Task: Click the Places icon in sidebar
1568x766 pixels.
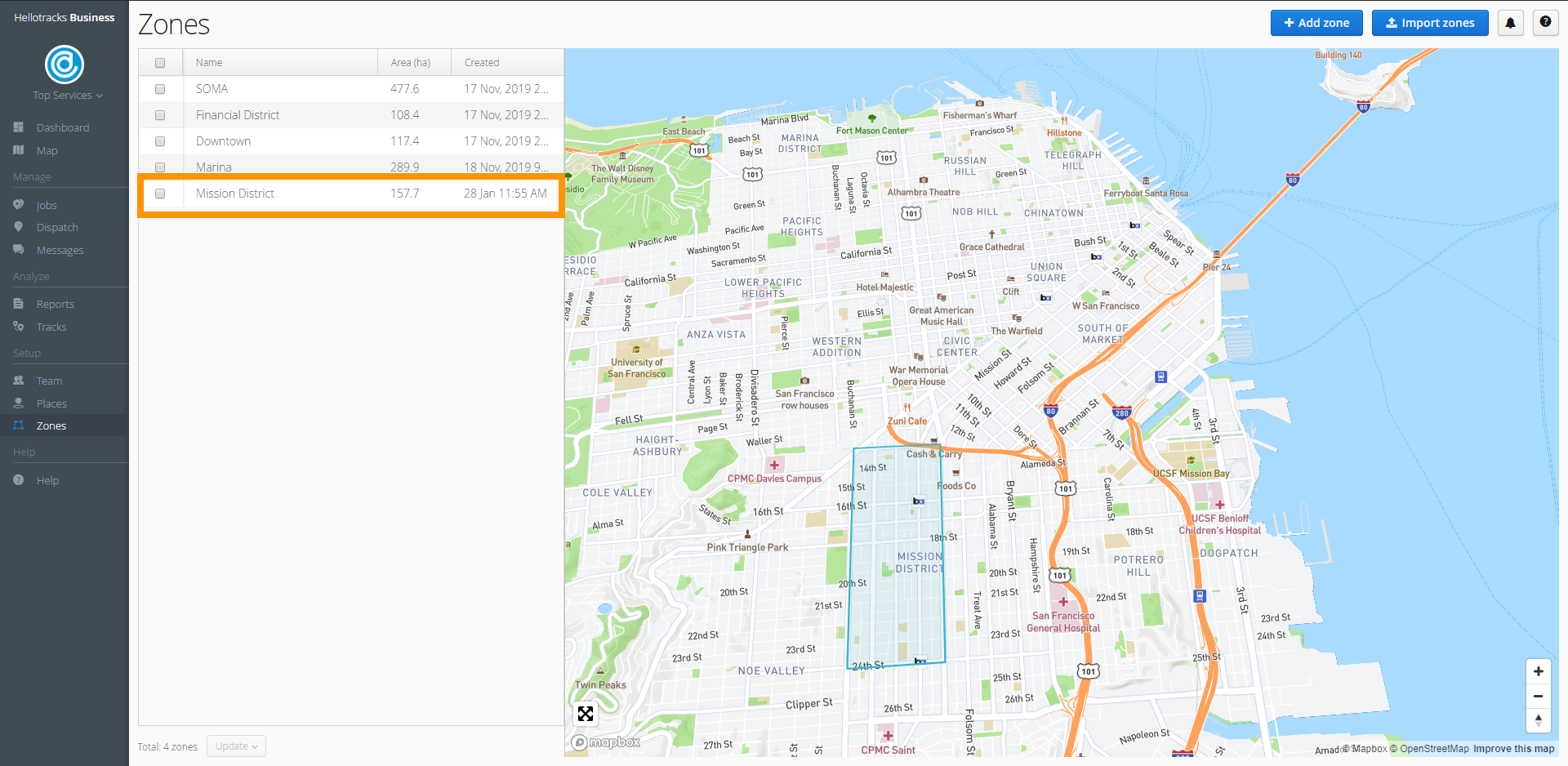Action: (x=19, y=403)
